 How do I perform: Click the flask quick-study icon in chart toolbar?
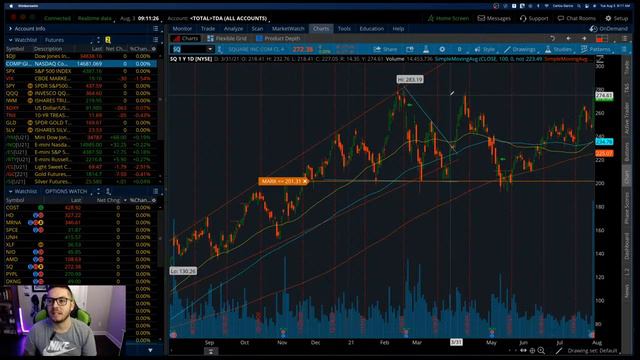click(x=426, y=49)
